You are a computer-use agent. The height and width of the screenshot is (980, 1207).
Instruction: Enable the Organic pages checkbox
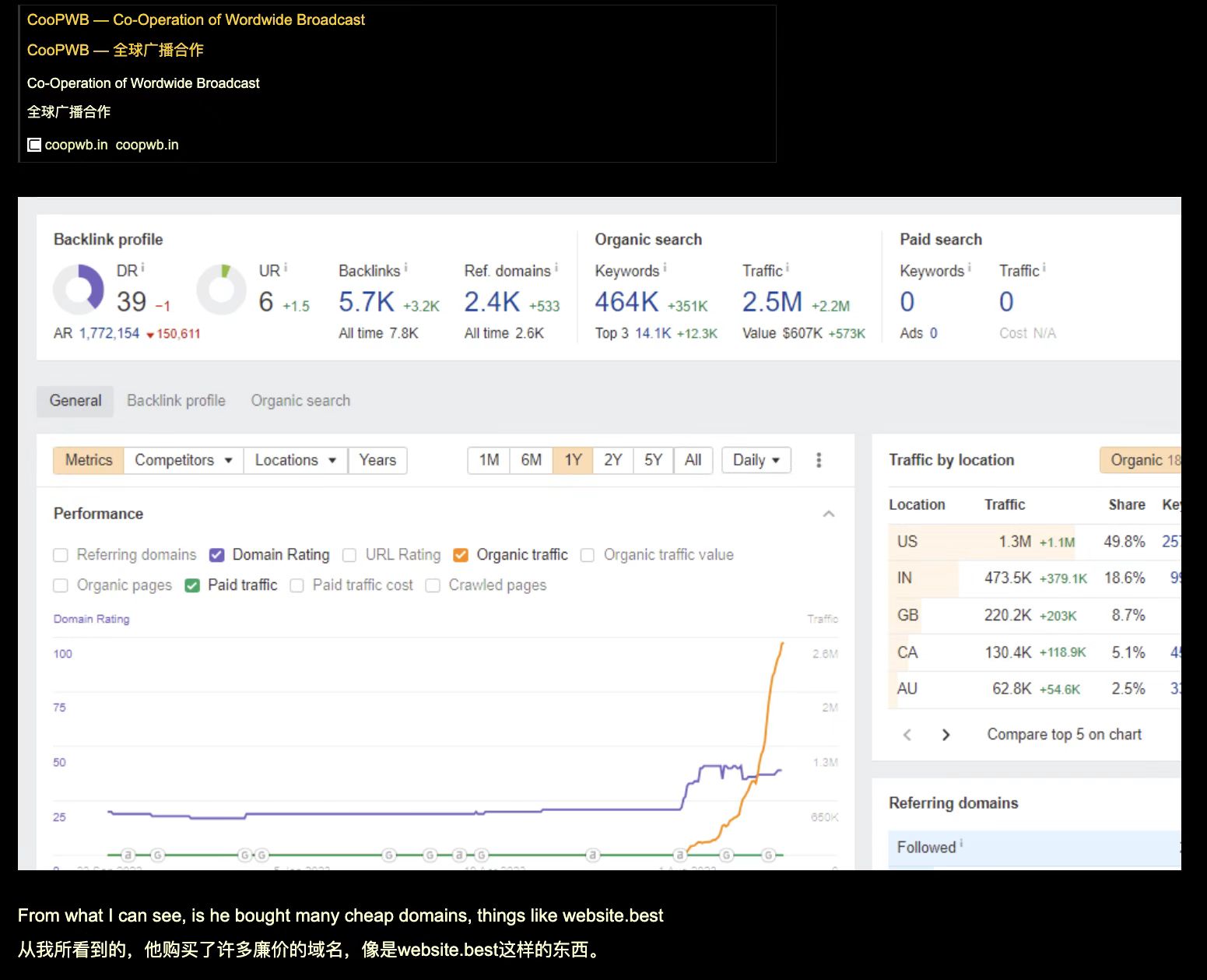[x=61, y=585]
